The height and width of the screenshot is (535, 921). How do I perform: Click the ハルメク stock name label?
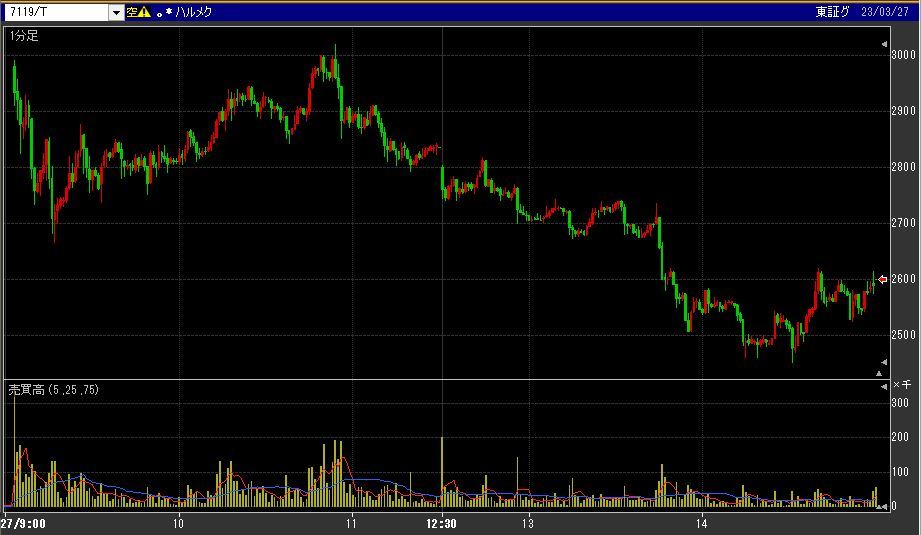195,12
